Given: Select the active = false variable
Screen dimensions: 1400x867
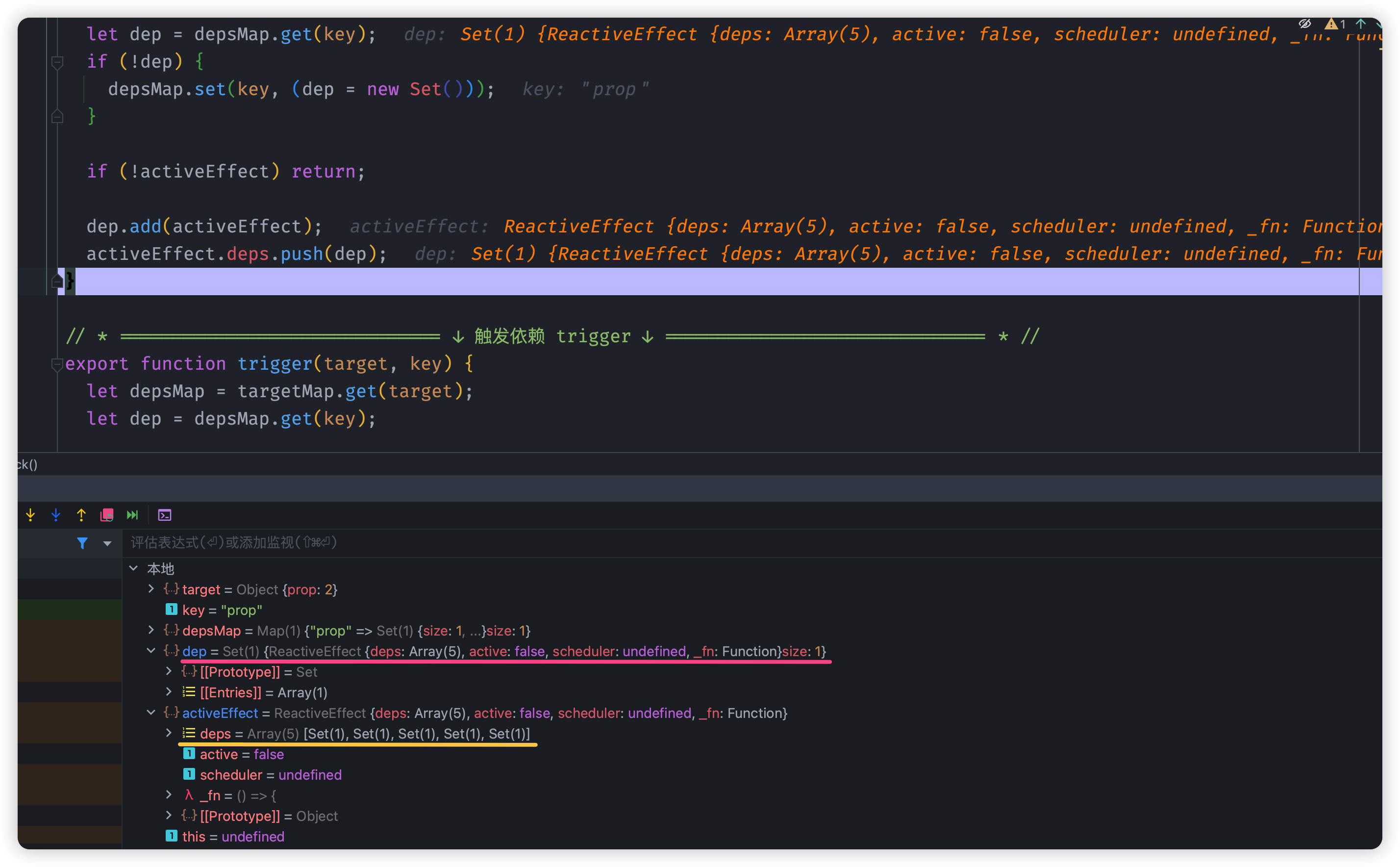Looking at the screenshot, I should (241, 755).
